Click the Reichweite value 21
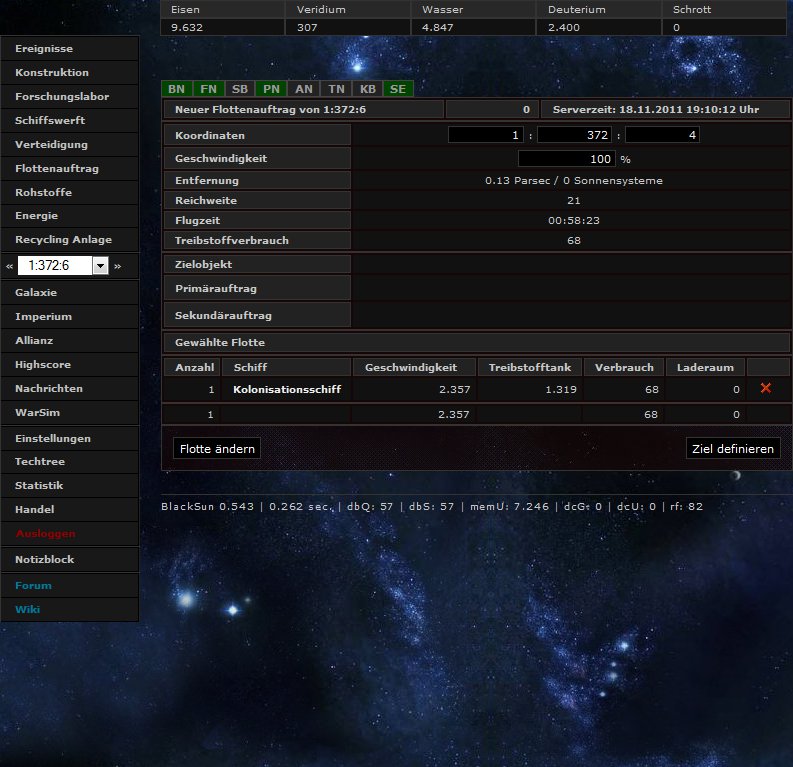 pos(574,201)
